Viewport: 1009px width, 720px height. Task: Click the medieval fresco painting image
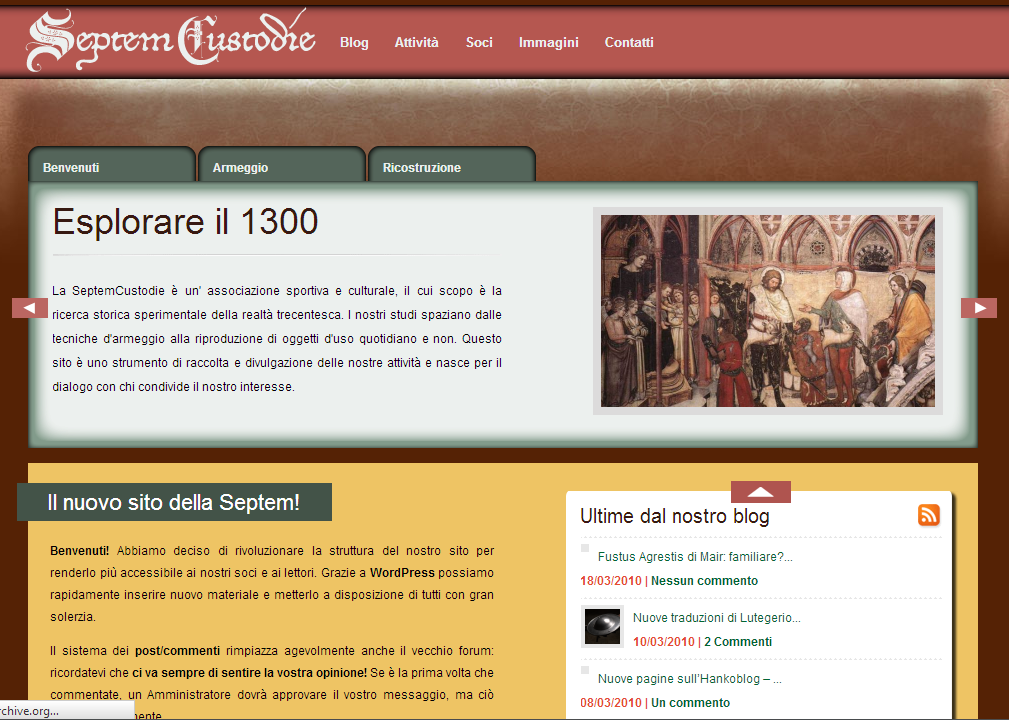(x=767, y=310)
